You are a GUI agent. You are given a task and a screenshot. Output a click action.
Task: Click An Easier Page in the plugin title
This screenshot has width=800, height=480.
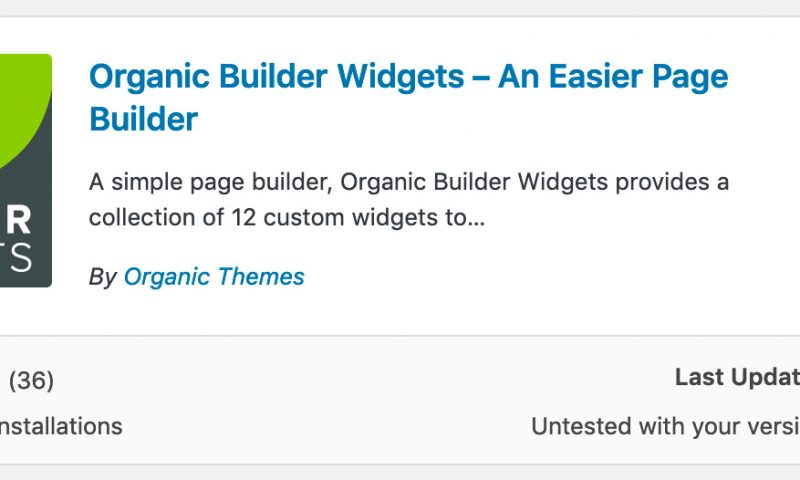(x=613, y=78)
